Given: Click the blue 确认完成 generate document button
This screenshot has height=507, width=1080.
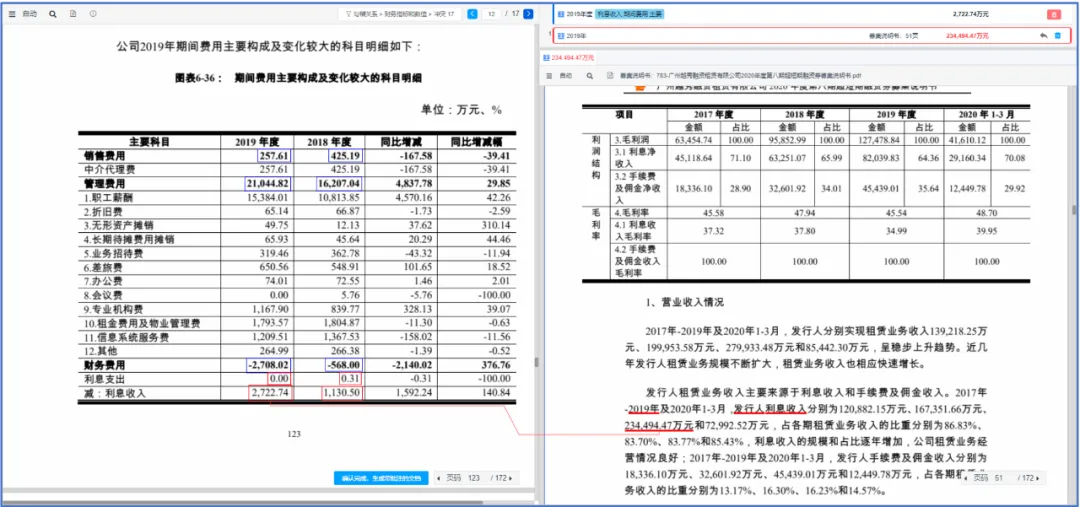Looking at the screenshot, I should 381,478.
